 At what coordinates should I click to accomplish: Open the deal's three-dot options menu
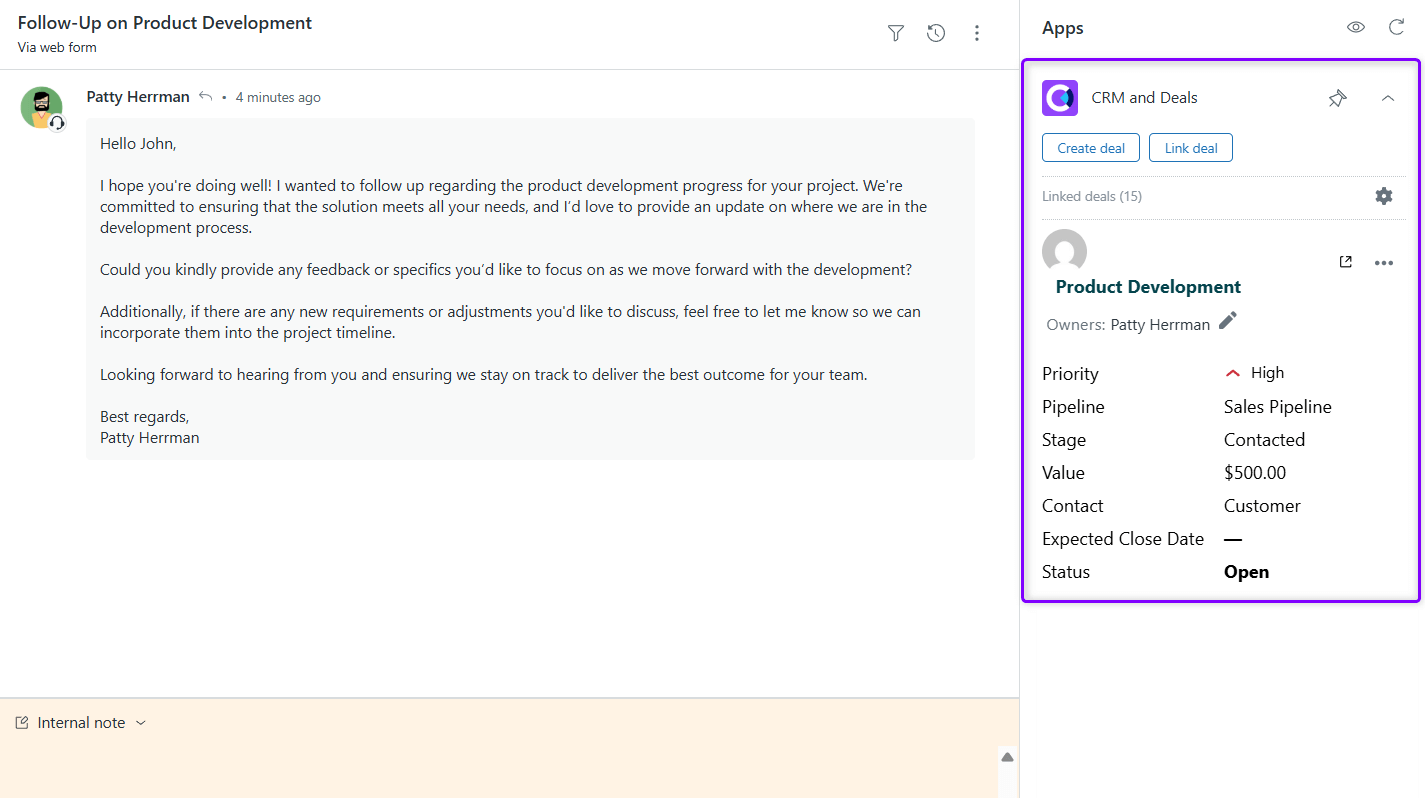click(1383, 263)
